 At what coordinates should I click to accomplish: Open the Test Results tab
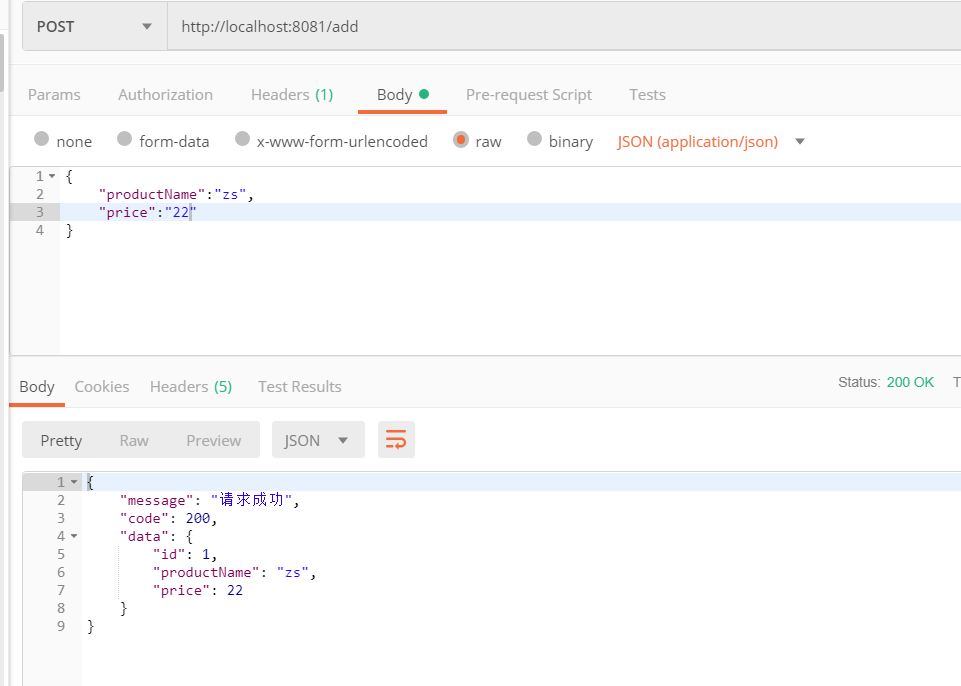(x=299, y=386)
